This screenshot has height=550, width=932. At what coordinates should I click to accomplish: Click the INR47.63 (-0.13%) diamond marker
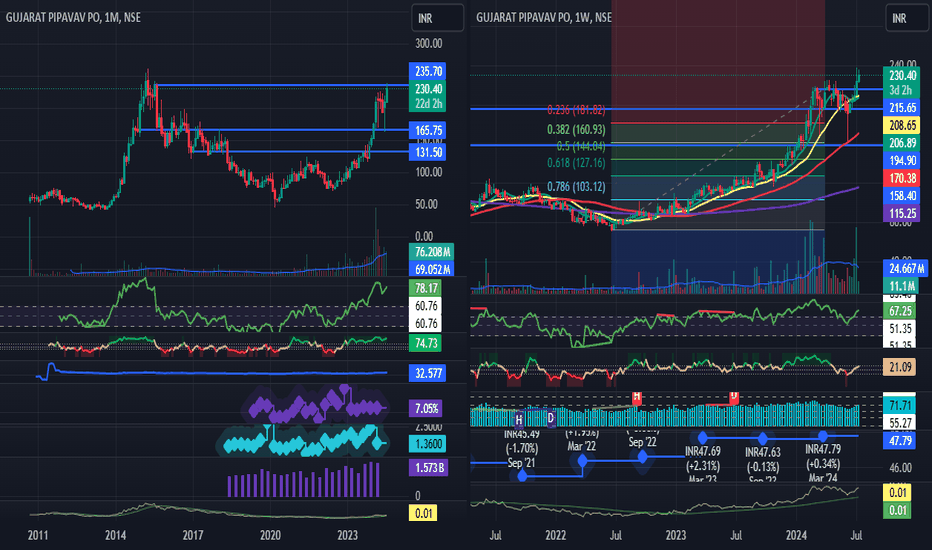pos(763,439)
